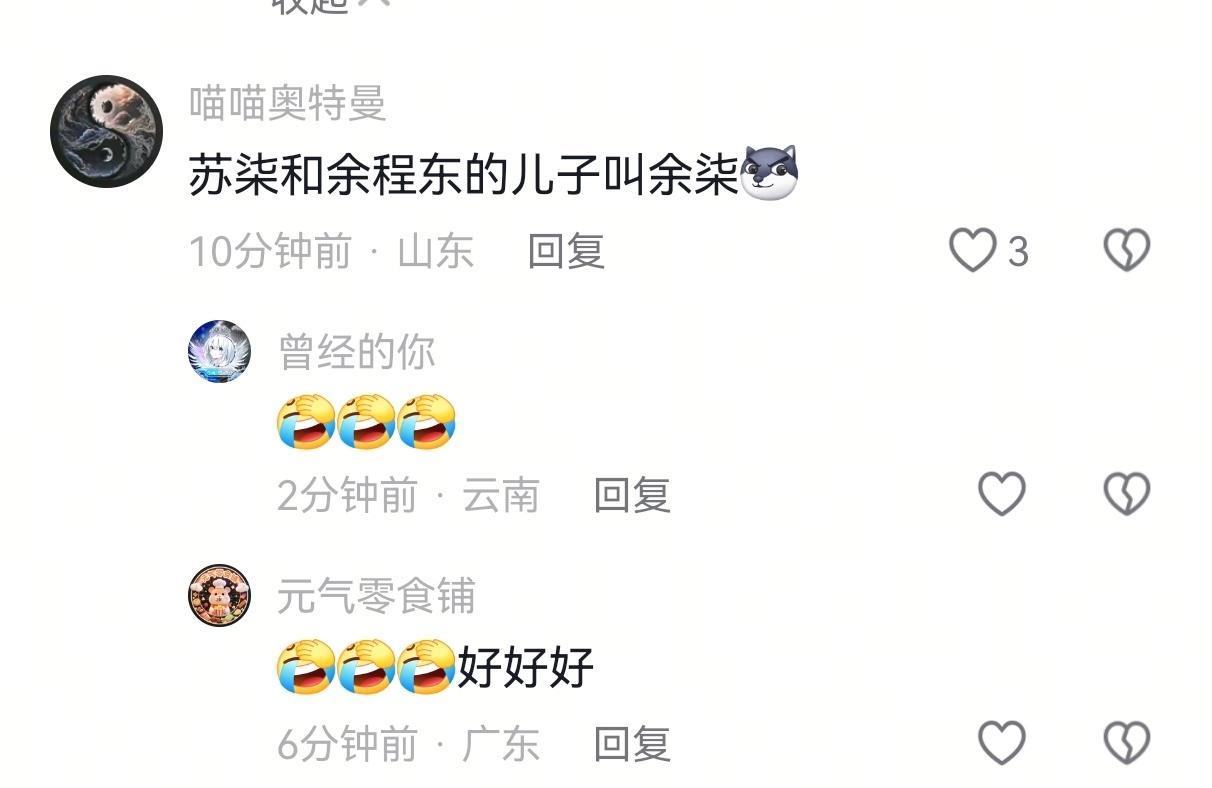
Task: Tap 回复 under 元气零食铺's 好好好 reply
Action: (x=632, y=743)
